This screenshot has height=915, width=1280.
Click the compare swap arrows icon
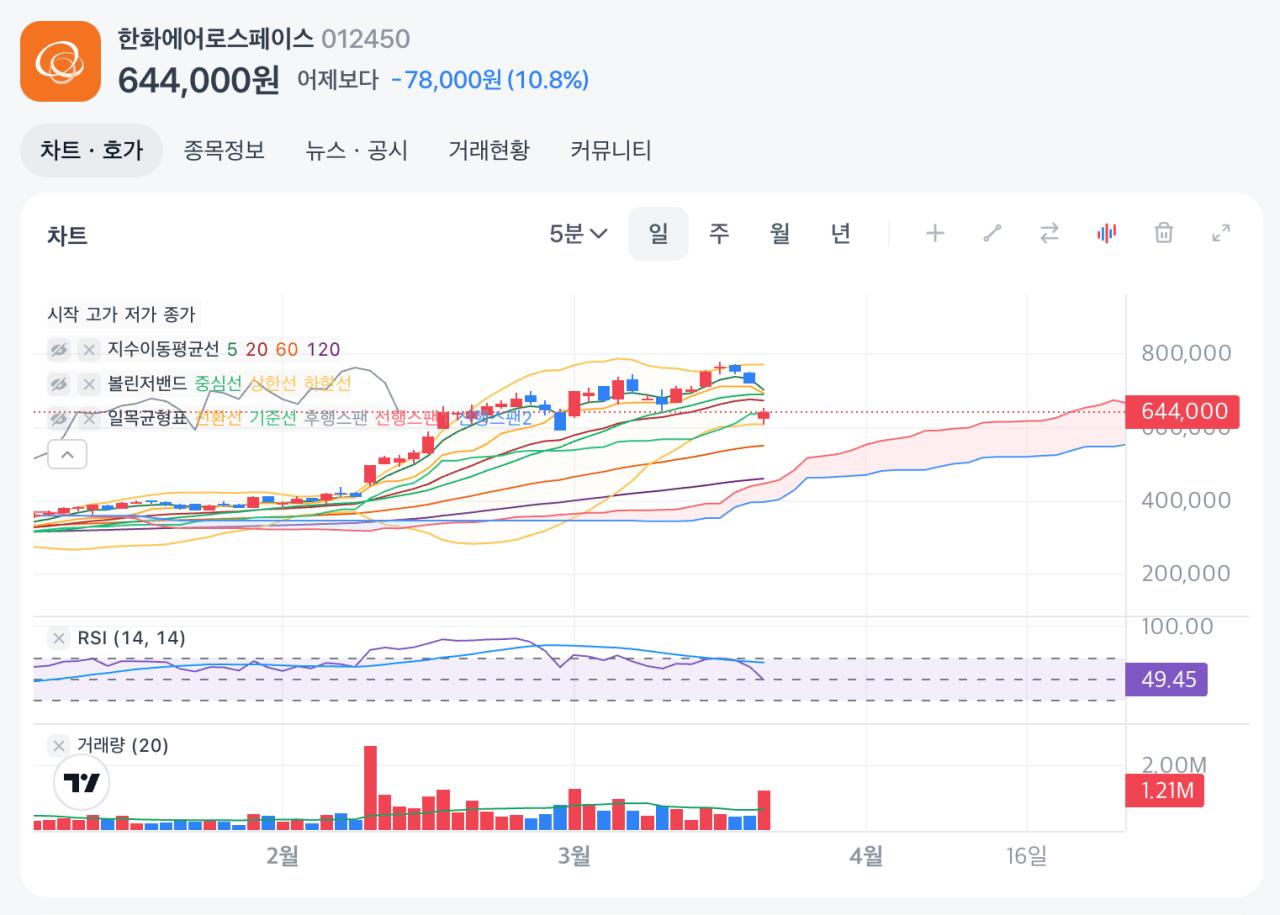(1049, 234)
